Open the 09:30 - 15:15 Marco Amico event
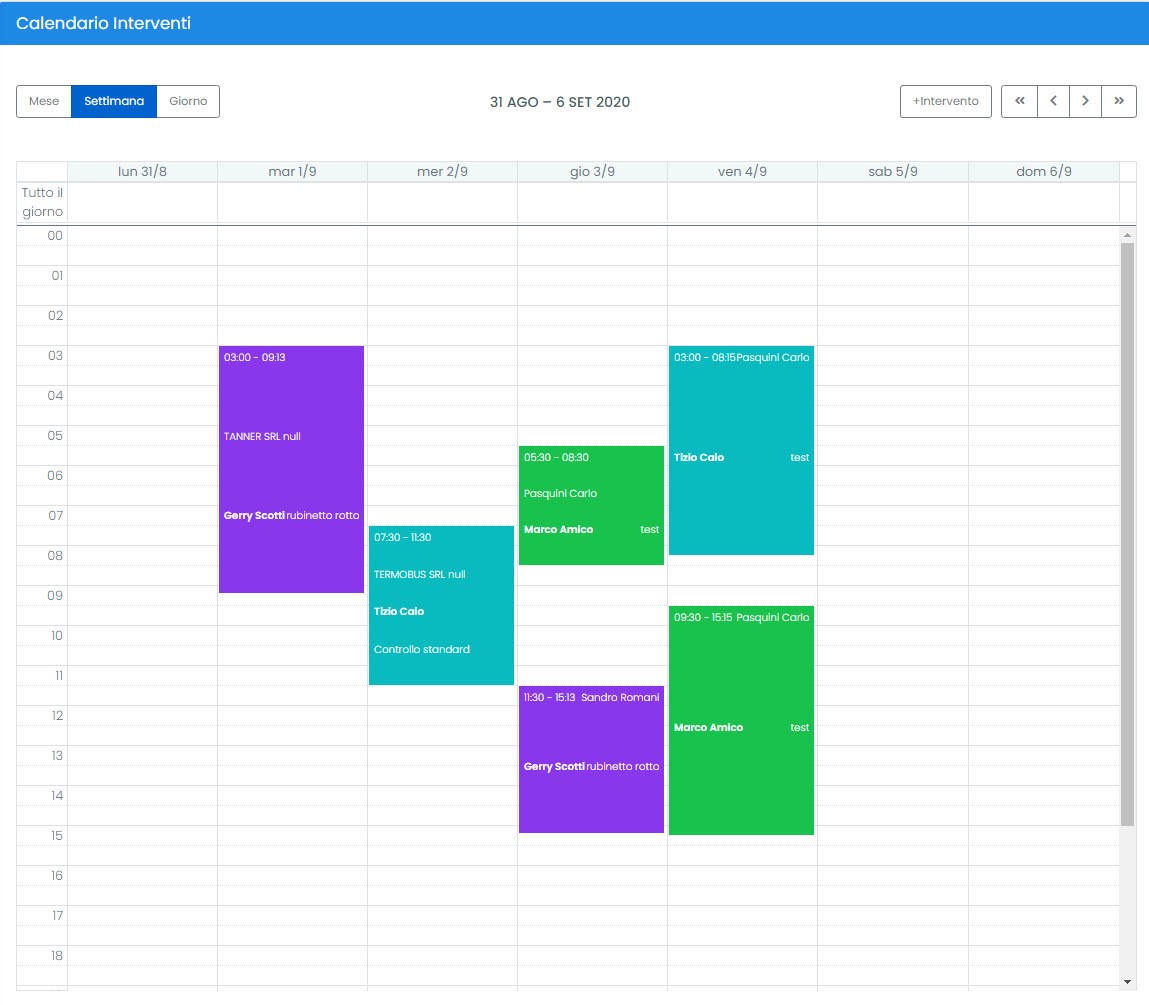The height and width of the screenshot is (1005, 1149). pos(742,721)
